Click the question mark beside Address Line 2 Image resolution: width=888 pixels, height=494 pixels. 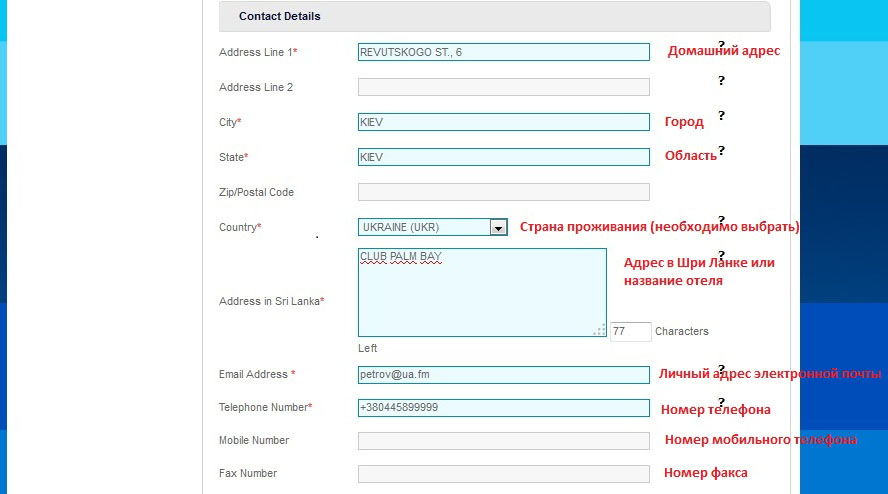(x=721, y=80)
